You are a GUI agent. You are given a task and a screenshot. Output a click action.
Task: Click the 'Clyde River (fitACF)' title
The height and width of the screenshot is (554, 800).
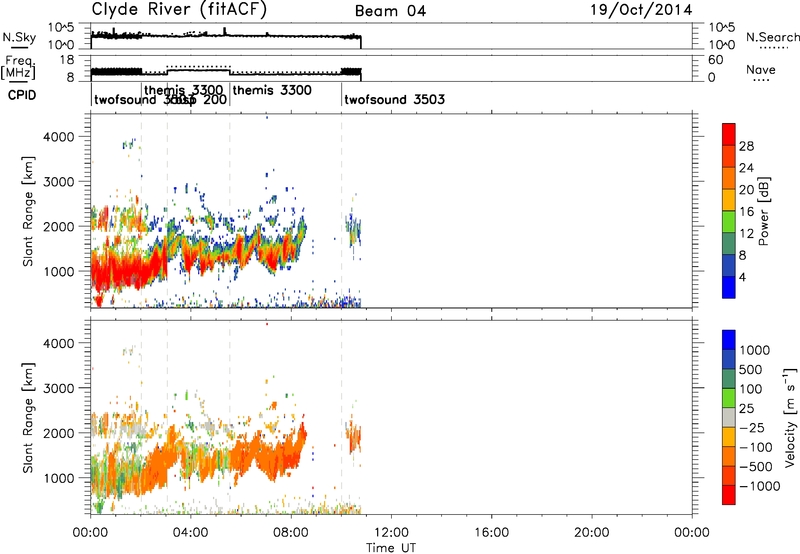179,10
